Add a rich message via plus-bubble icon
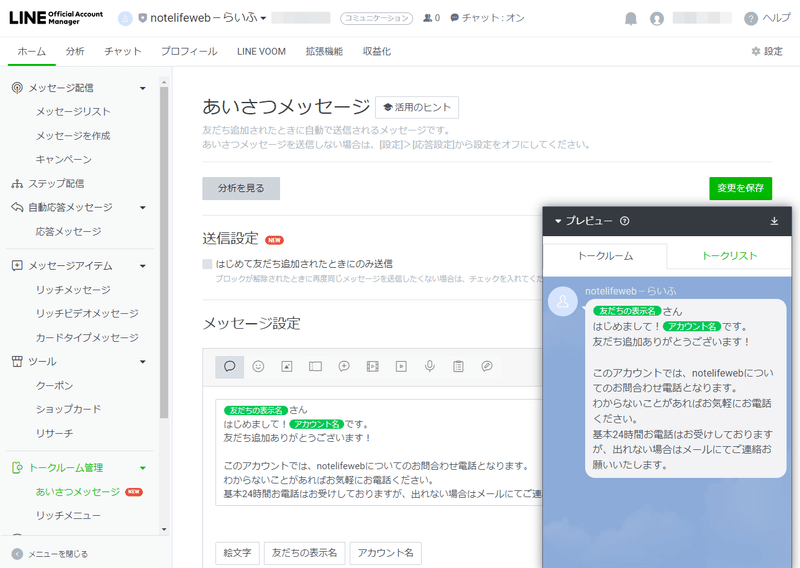 click(344, 366)
